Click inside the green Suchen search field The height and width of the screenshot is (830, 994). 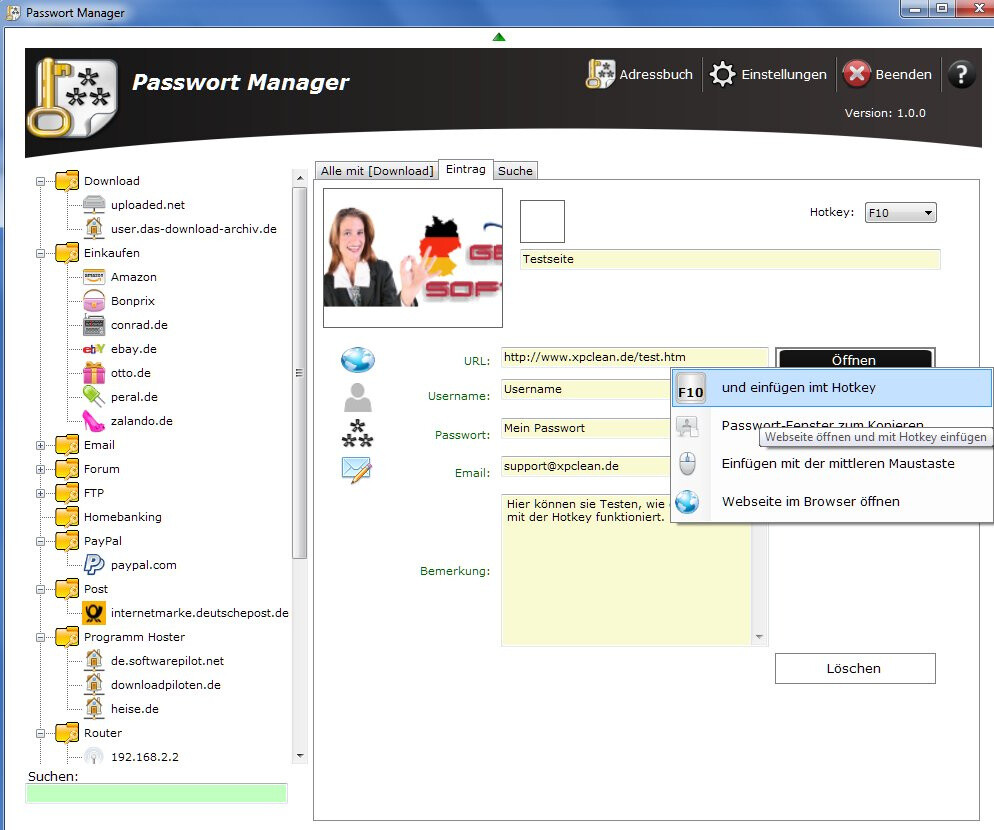pos(156,792)
